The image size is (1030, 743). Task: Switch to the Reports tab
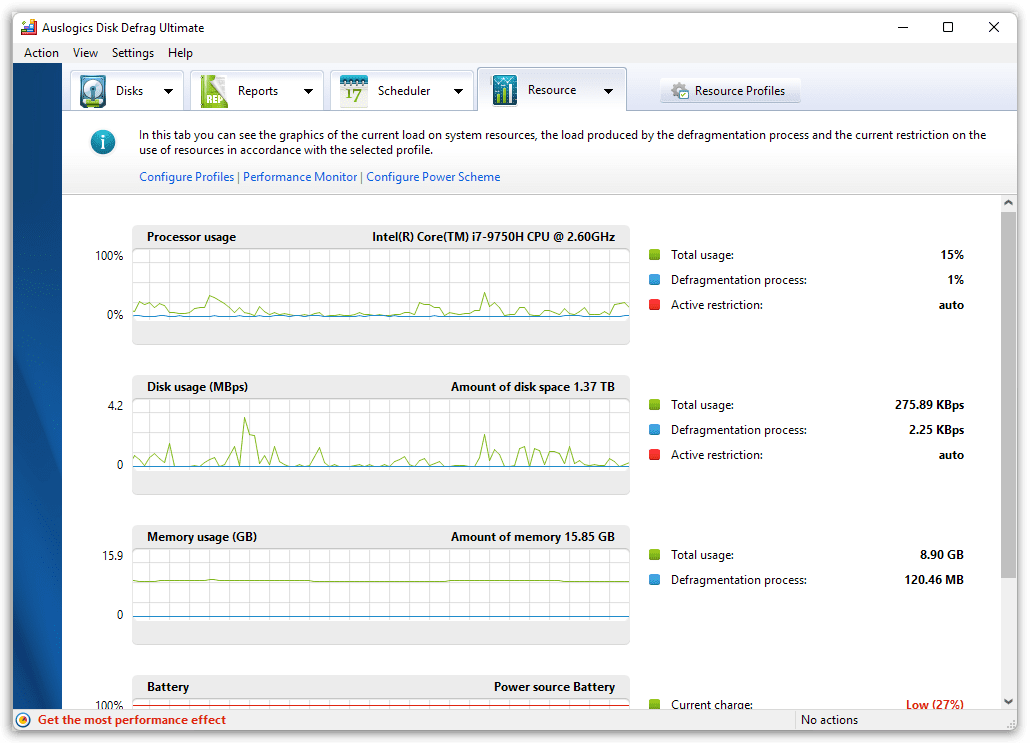point(258,91)
